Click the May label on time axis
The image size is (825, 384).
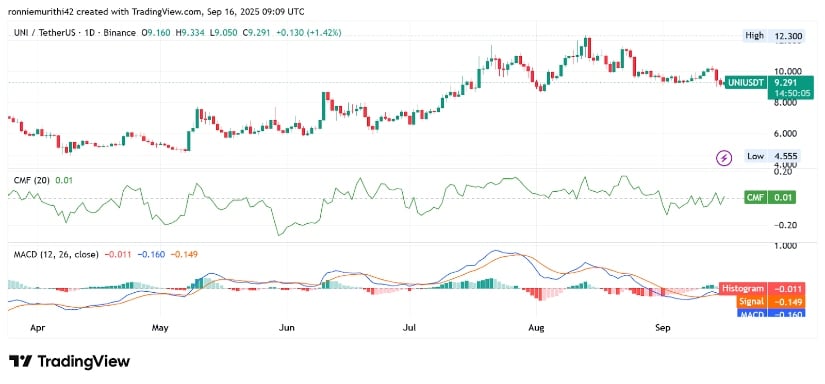[159, 328]
